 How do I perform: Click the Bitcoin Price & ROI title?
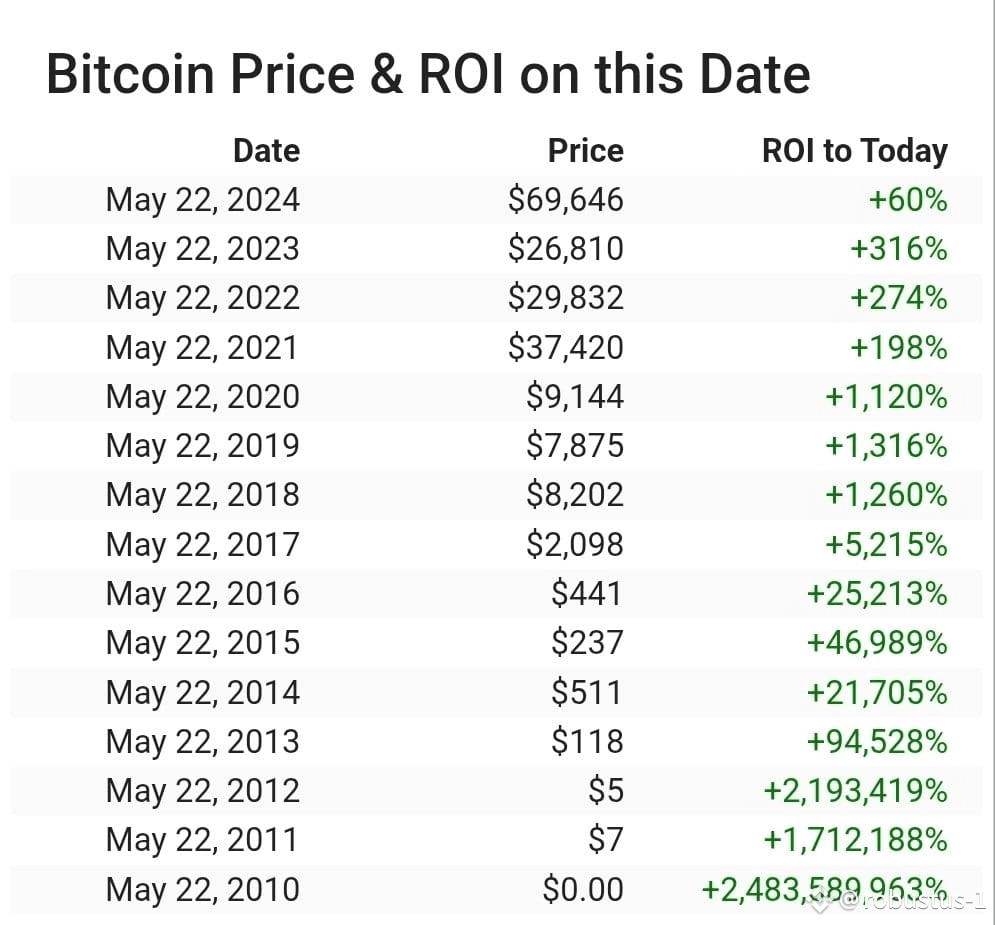tap(428, 74)
